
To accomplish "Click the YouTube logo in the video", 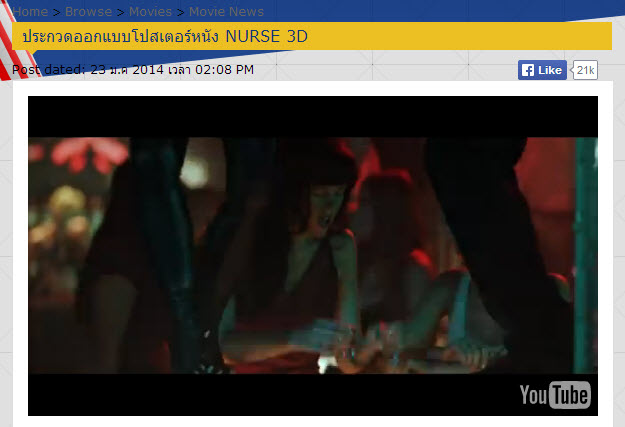I will click(x=555, y=395).
